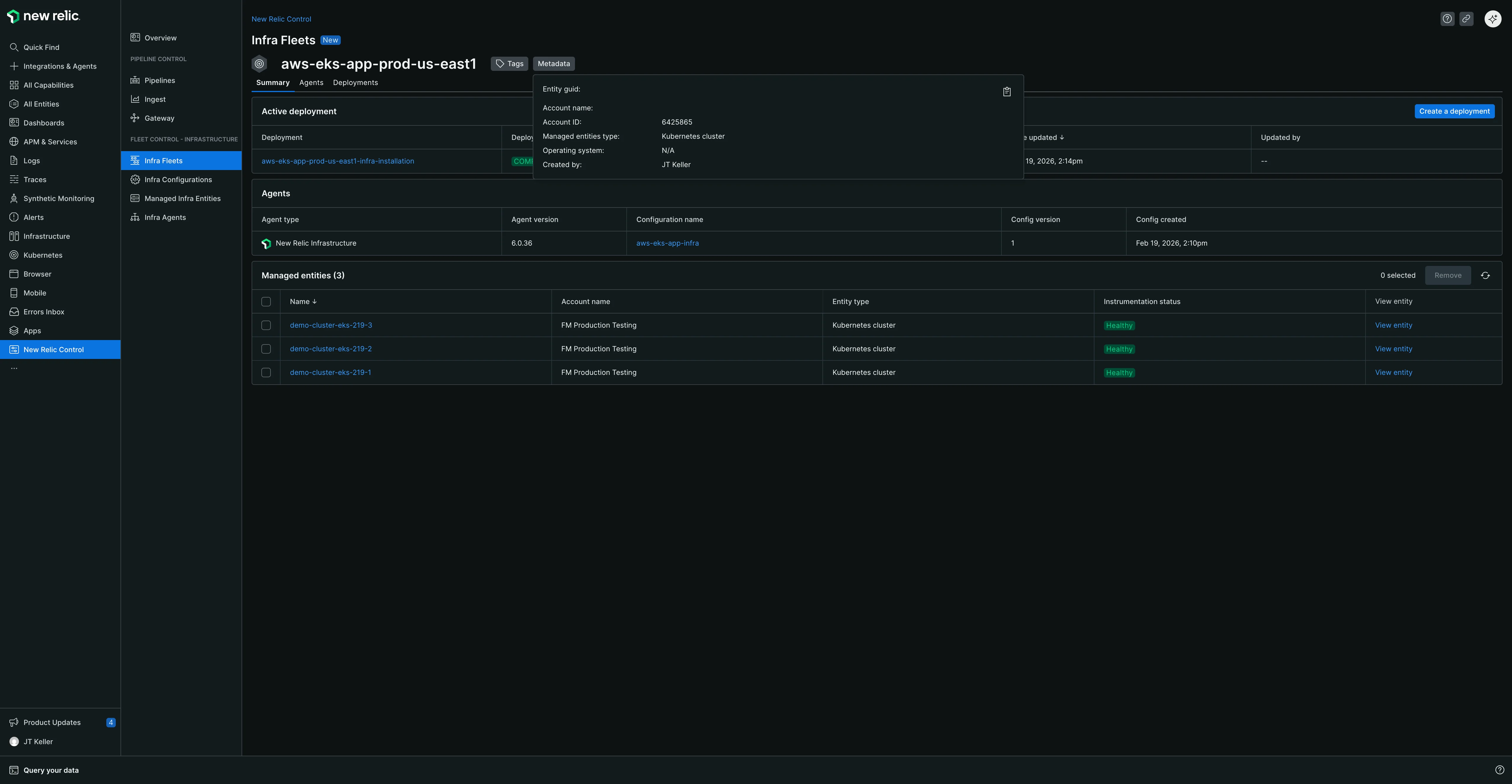Open the AI assistant sparkle button
The height and width of the screenshot is (784, 1512).
(1493, 18)
